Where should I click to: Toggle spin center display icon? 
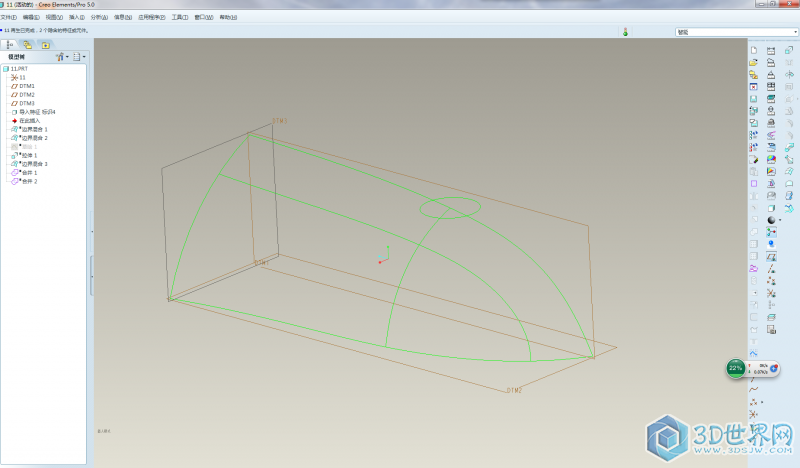(x=771, y=232)
